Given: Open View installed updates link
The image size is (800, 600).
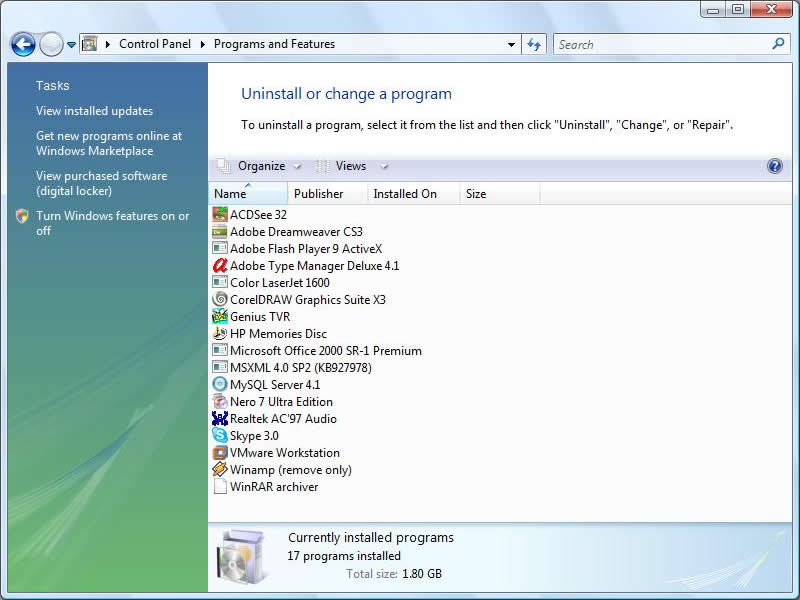Looking at the screenshot, I should [94, 111].
